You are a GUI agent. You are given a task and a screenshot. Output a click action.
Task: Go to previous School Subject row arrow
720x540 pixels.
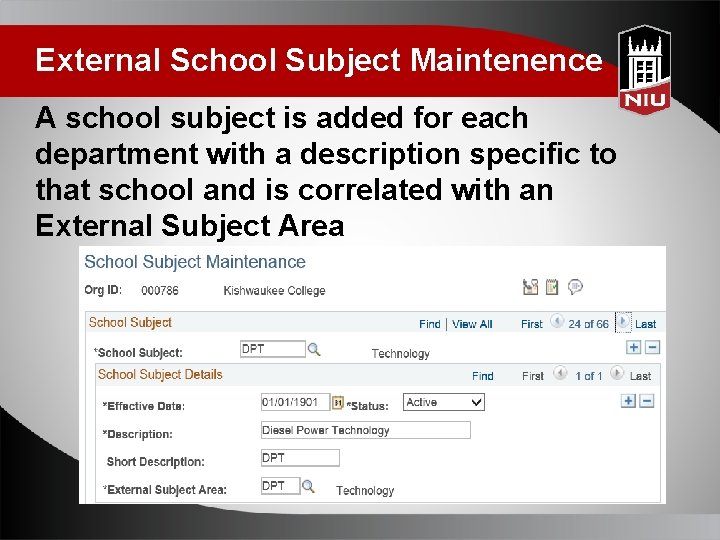click(x=557, y=321)
